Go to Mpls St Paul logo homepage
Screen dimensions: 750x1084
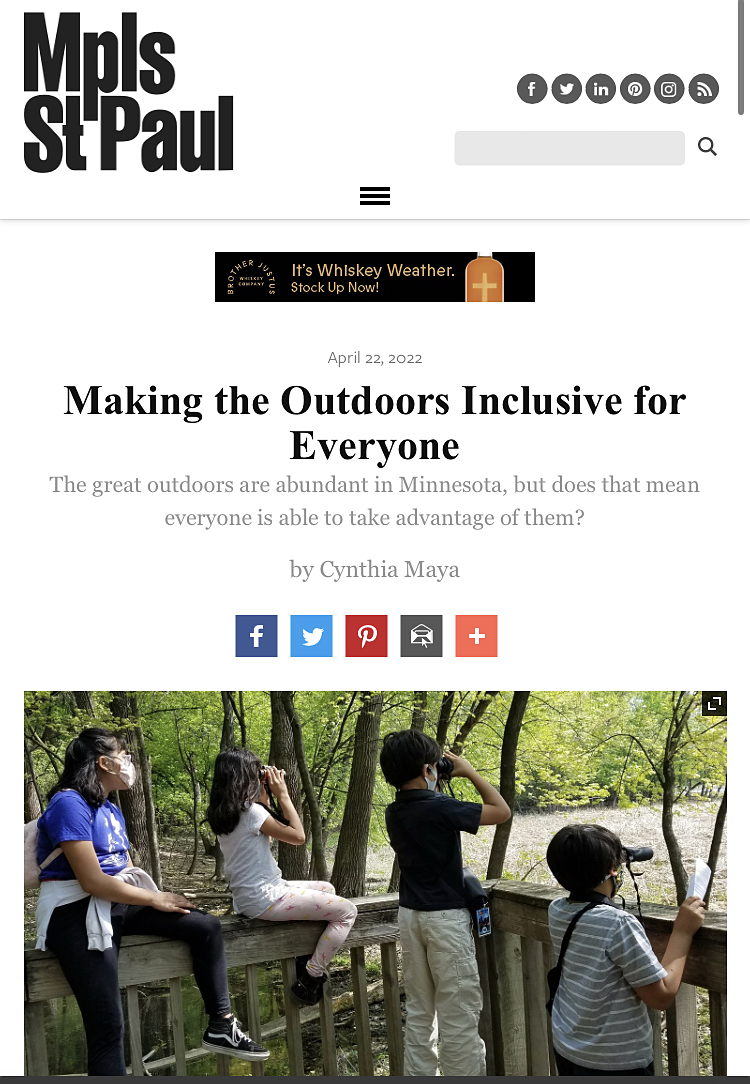pyautogui.click(x=129, y=92)
